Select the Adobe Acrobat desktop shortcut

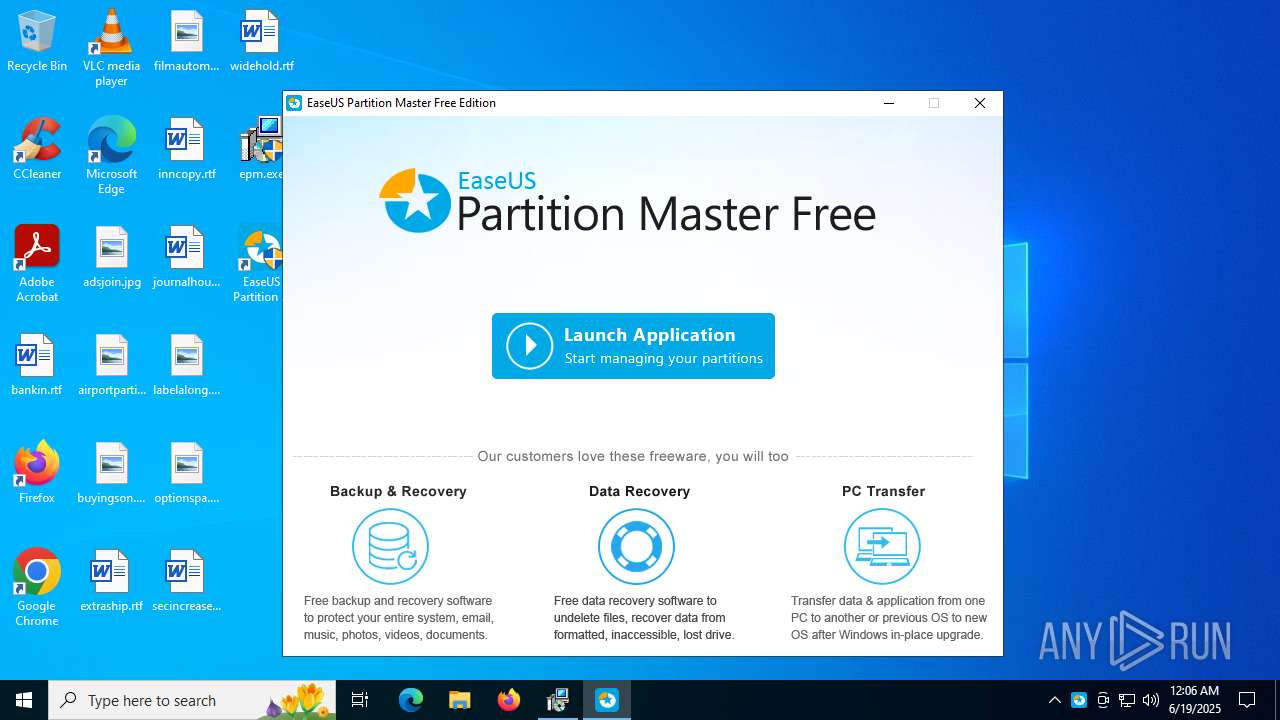coord(37,264)
